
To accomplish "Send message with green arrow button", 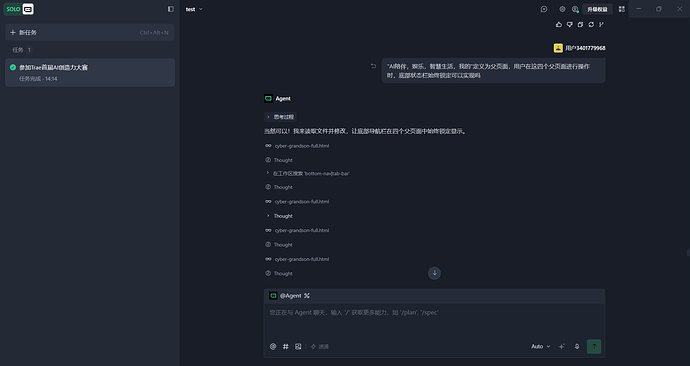I will coord(594,346).
